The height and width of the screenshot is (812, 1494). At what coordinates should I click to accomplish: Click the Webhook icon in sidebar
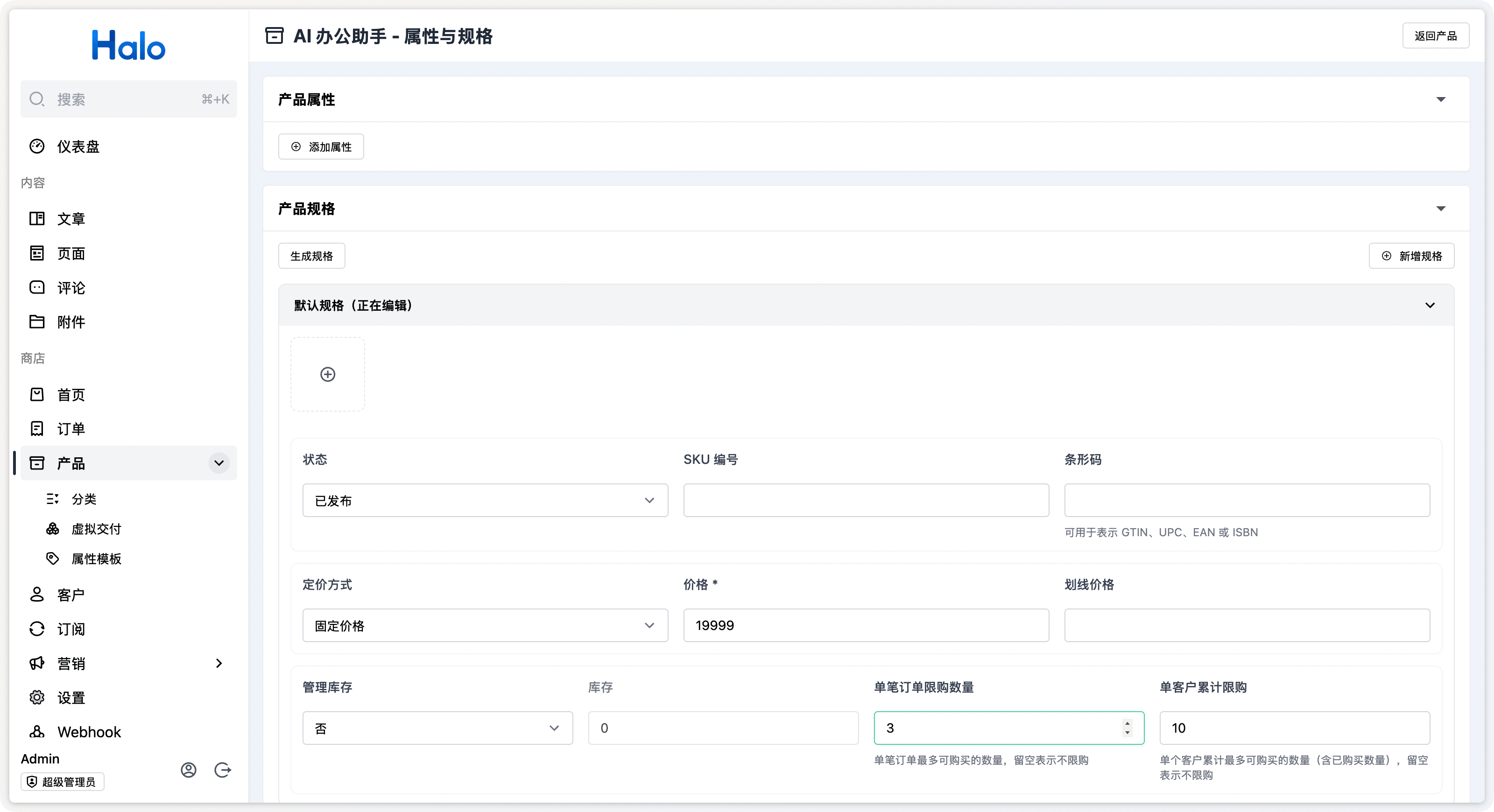pos(36,731)
